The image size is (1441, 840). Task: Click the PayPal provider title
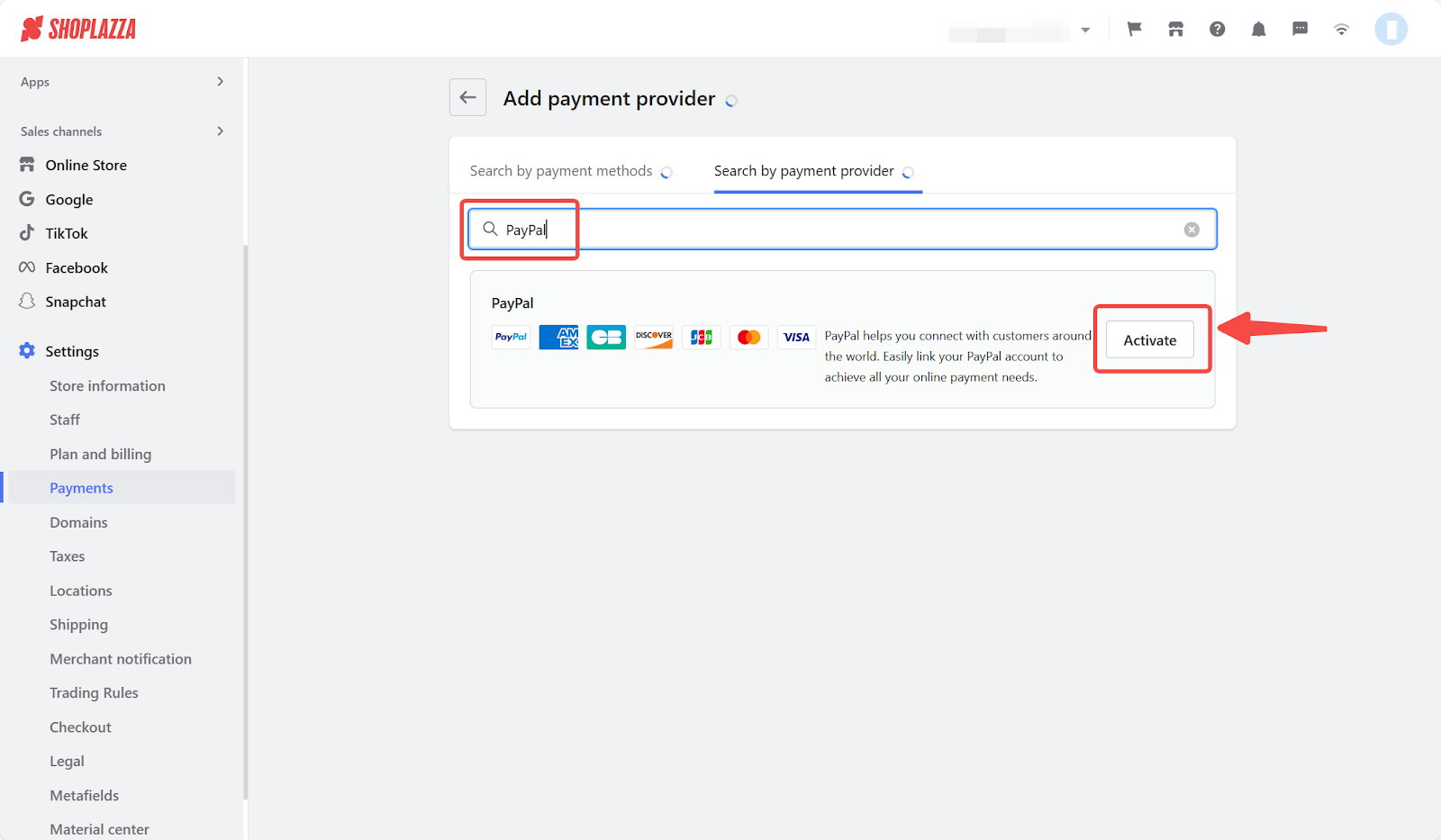click(512, 303)
